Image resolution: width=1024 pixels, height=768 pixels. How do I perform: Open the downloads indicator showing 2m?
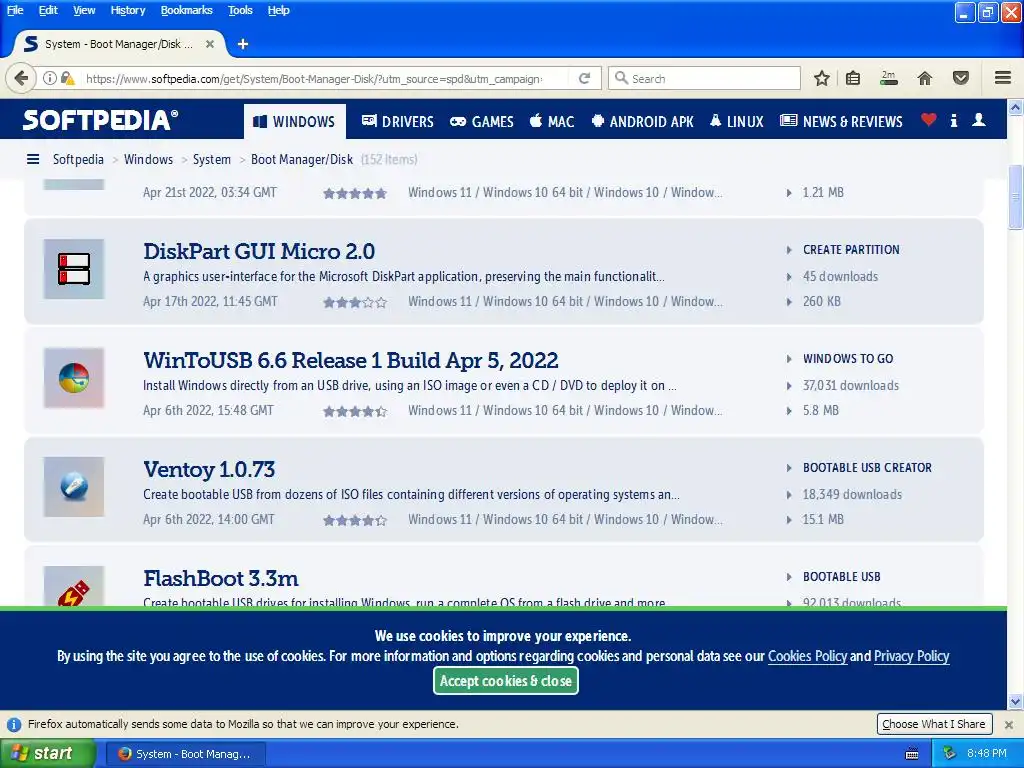coord(889,78)
